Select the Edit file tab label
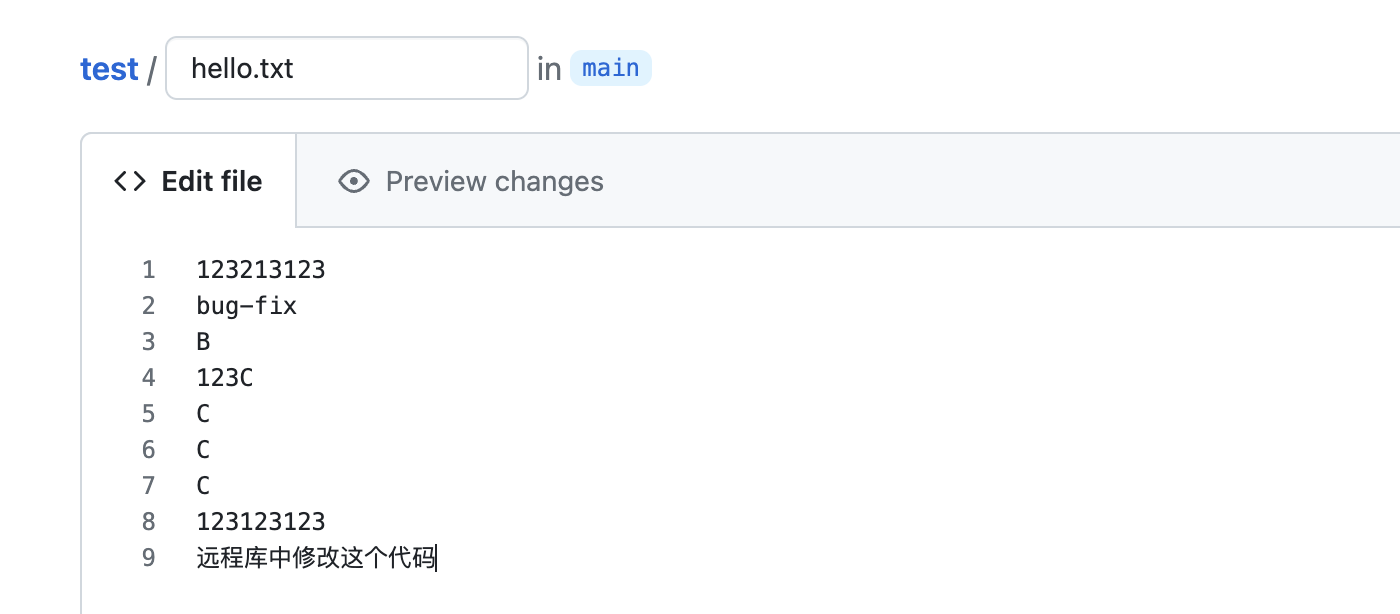This screenshot has height=614, width=1400. coord(212,181)
